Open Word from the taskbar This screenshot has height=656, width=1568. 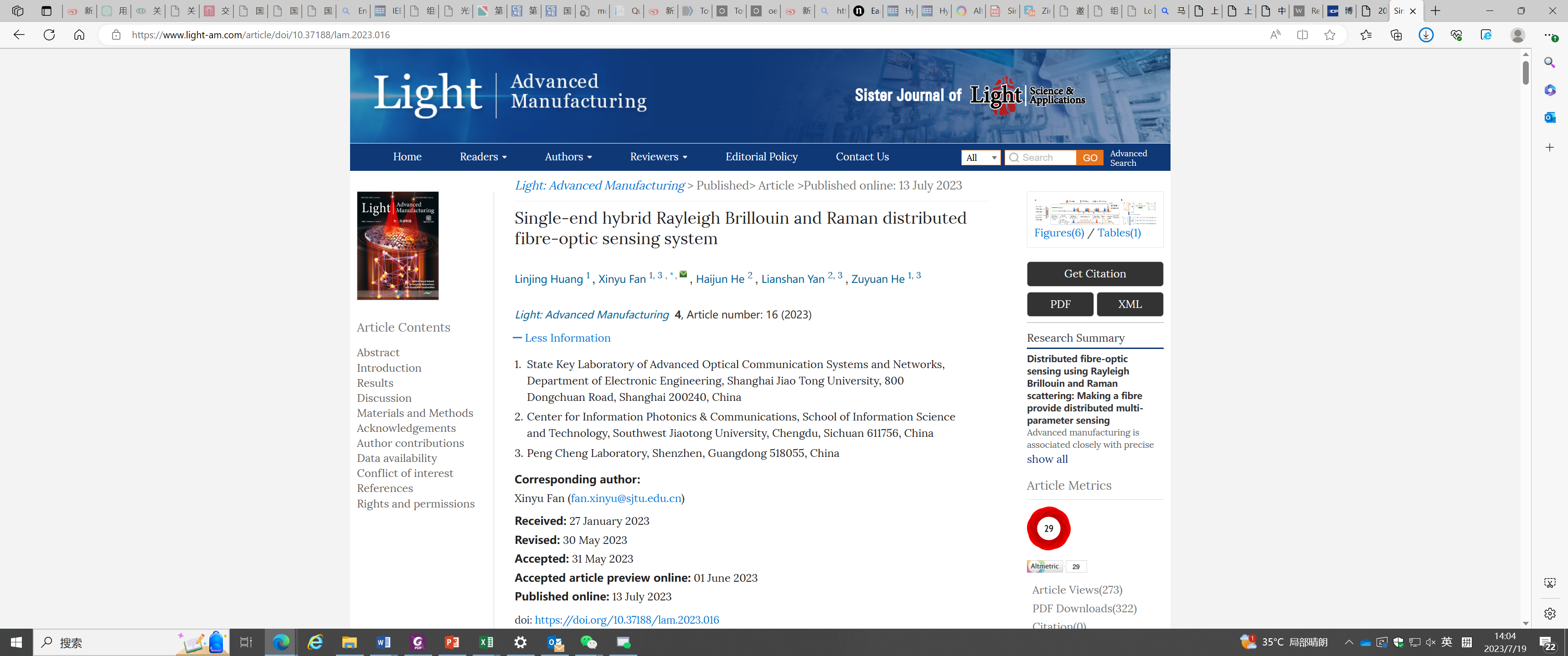[383, 642]
